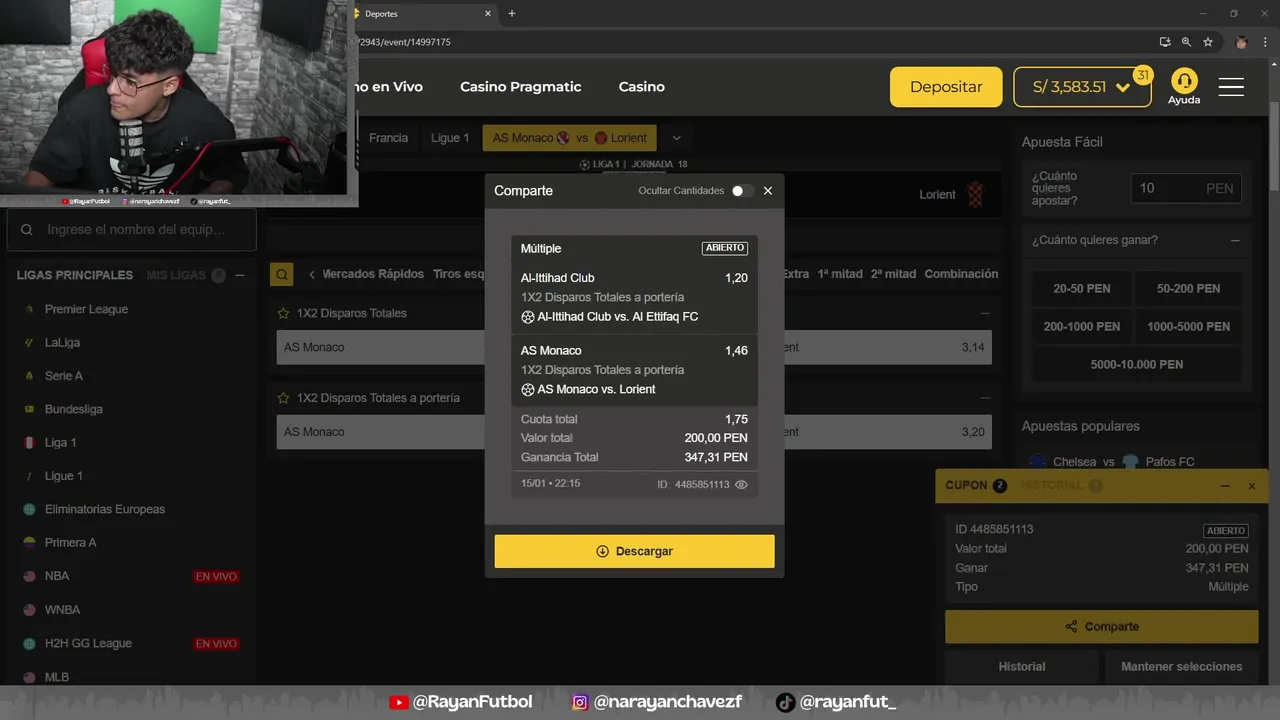This screenshot has height=720, width=1280.
Task: Open MLB in the sidebar
Action: click(57, 677)
